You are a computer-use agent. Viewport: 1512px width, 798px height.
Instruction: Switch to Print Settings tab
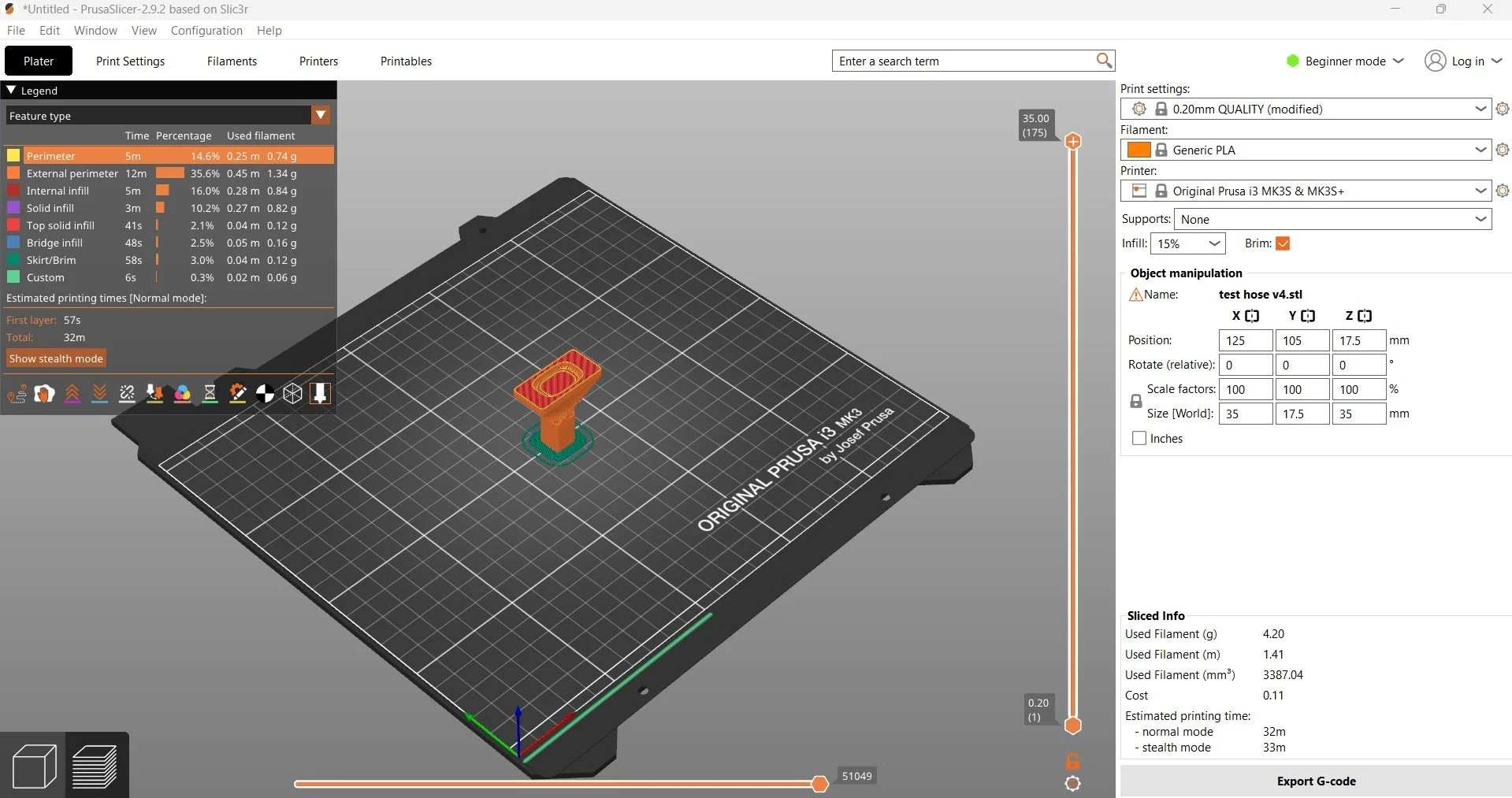[130, 61]
